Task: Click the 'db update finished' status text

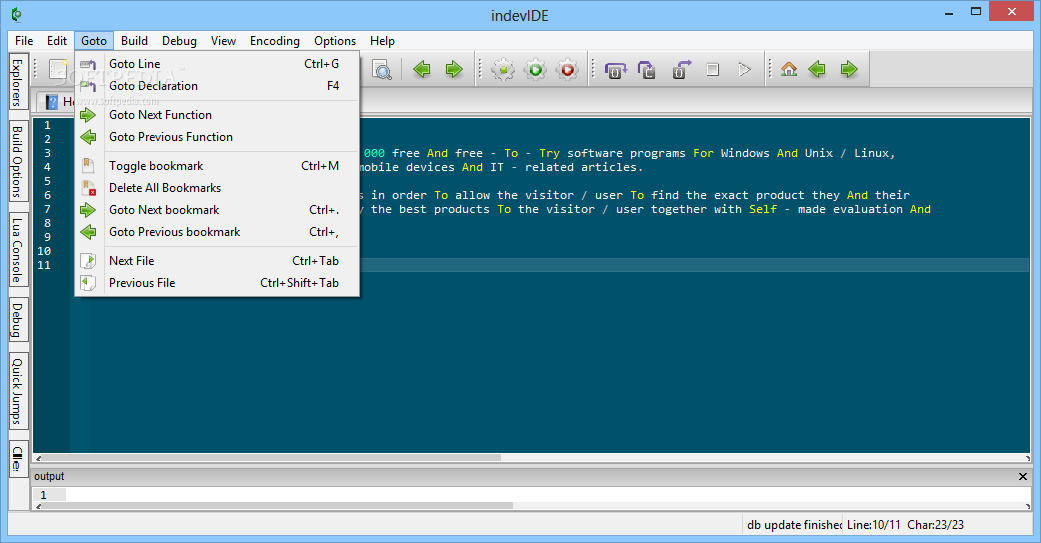Action: (794, 524)
